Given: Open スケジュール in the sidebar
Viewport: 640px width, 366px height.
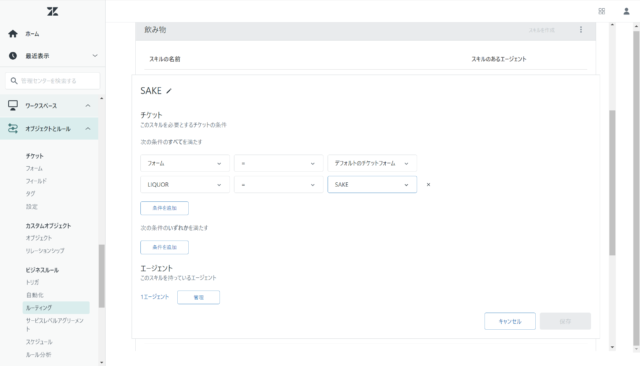Looking at the screenshot, I should click(x=39, y=342).
